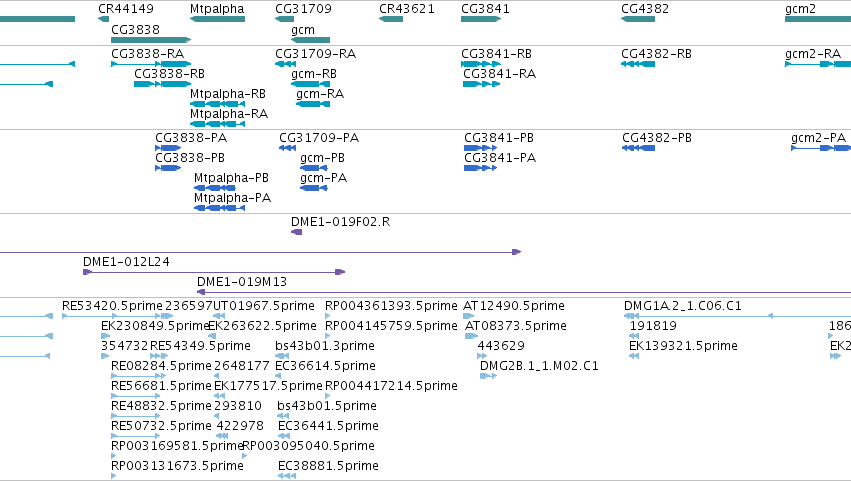
Task: Click the DMG1A.2_1.C06.C1 EST label
Action: (683, 306)
